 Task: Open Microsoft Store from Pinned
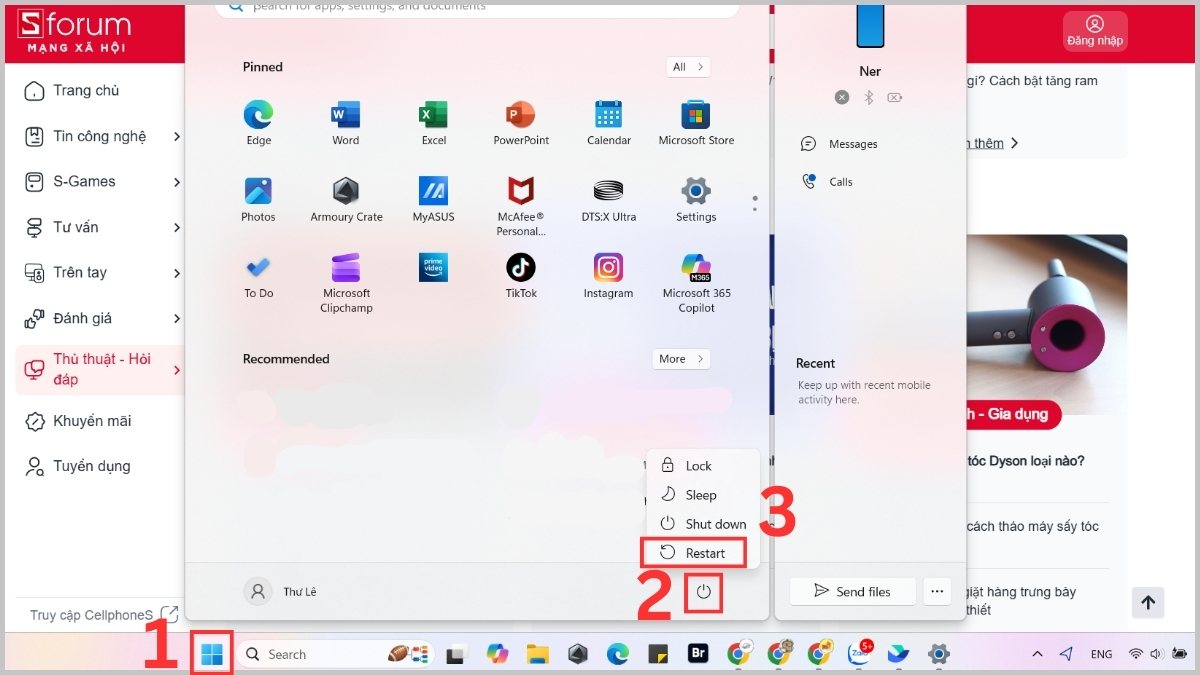click(696, 124)
